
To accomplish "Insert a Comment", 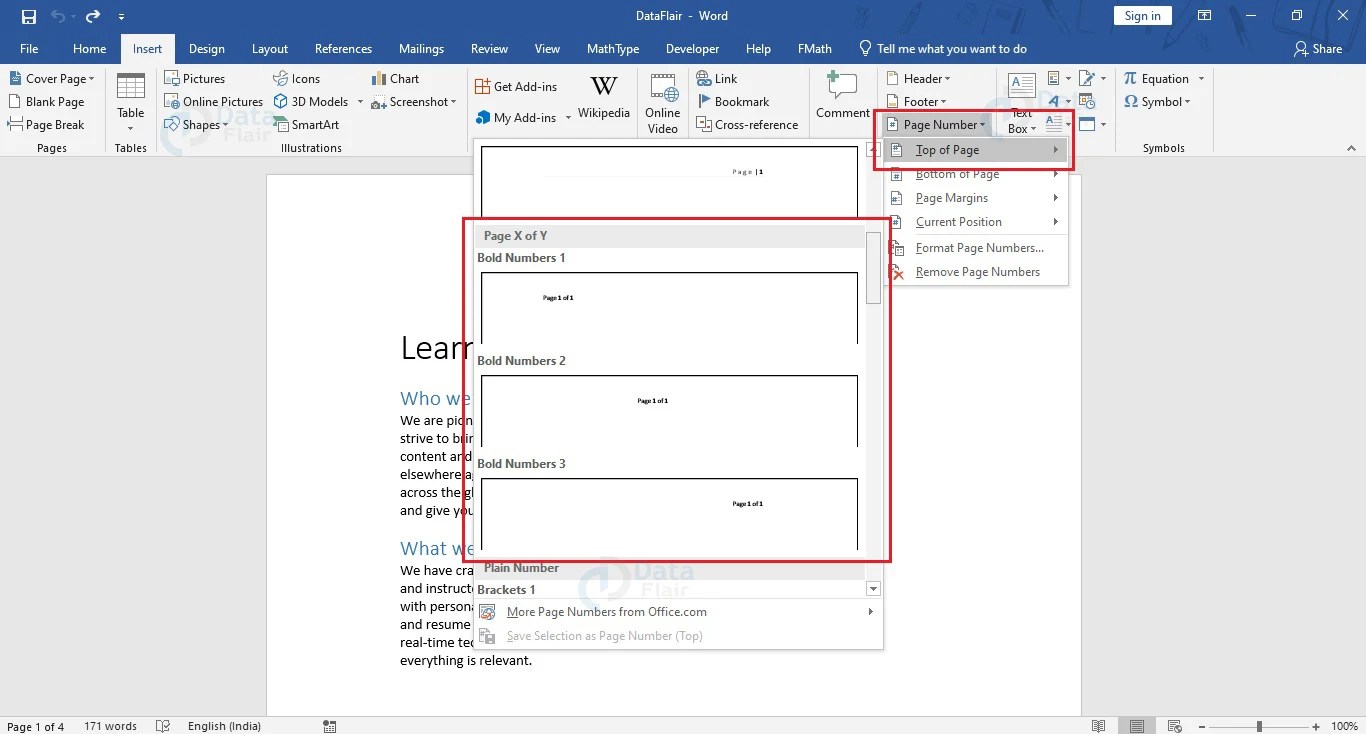I will [x=842, y=95].
